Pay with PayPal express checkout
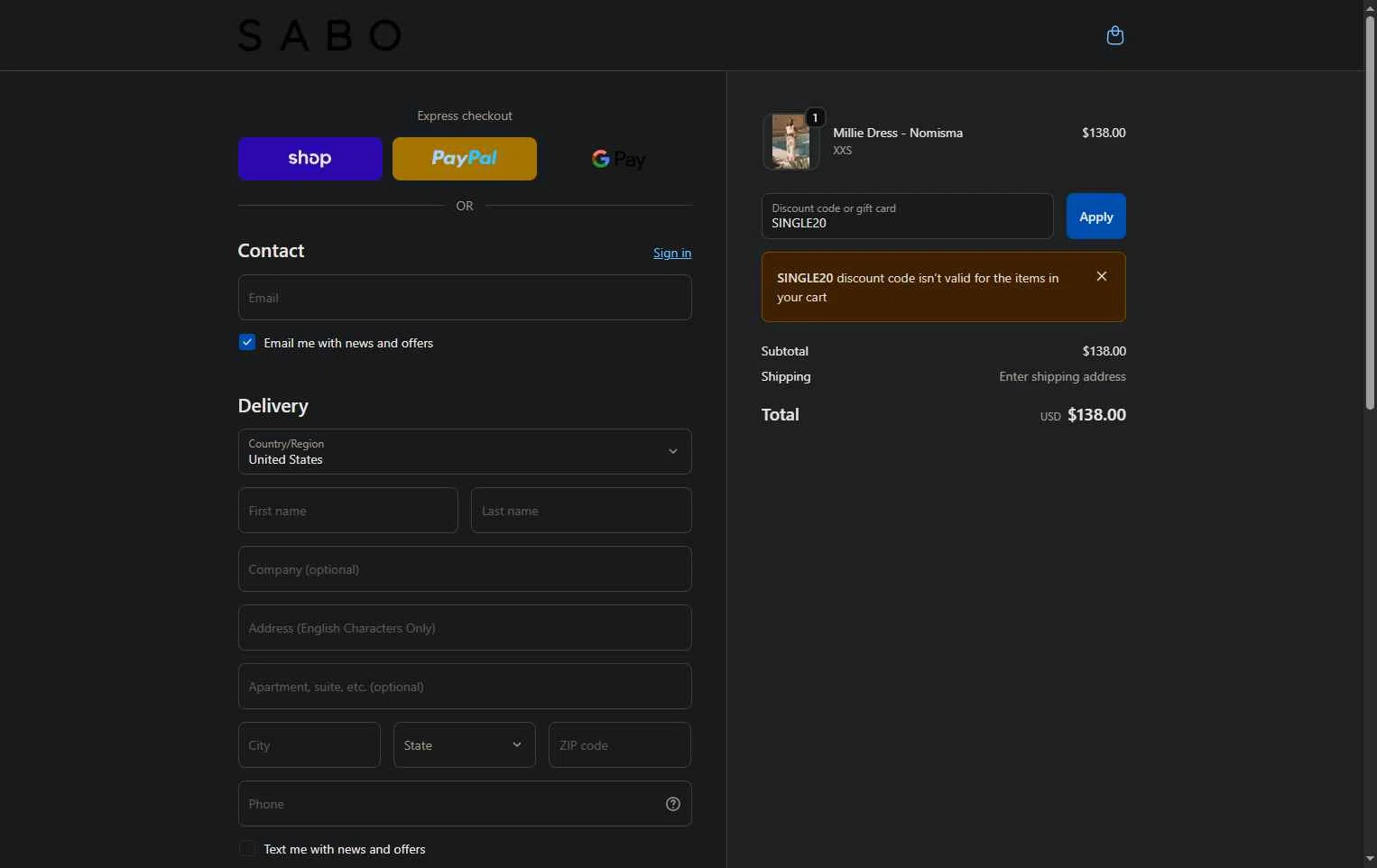This screenshot has height=868, width=1377. (x=465, y=159)
